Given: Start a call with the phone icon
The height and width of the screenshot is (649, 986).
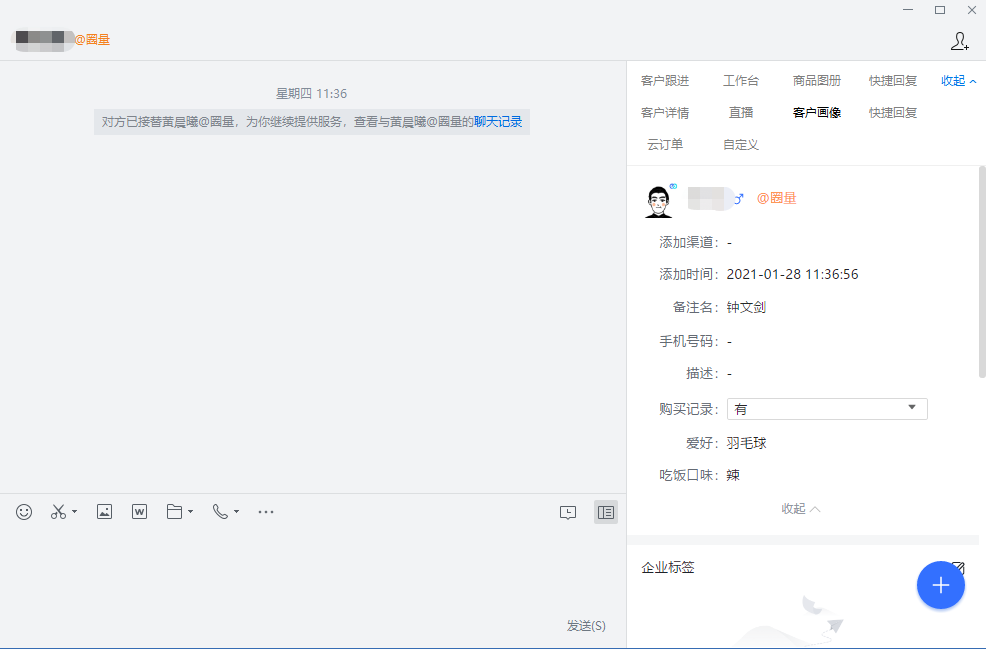Looking at the screenshot, I should coord(220,512).
